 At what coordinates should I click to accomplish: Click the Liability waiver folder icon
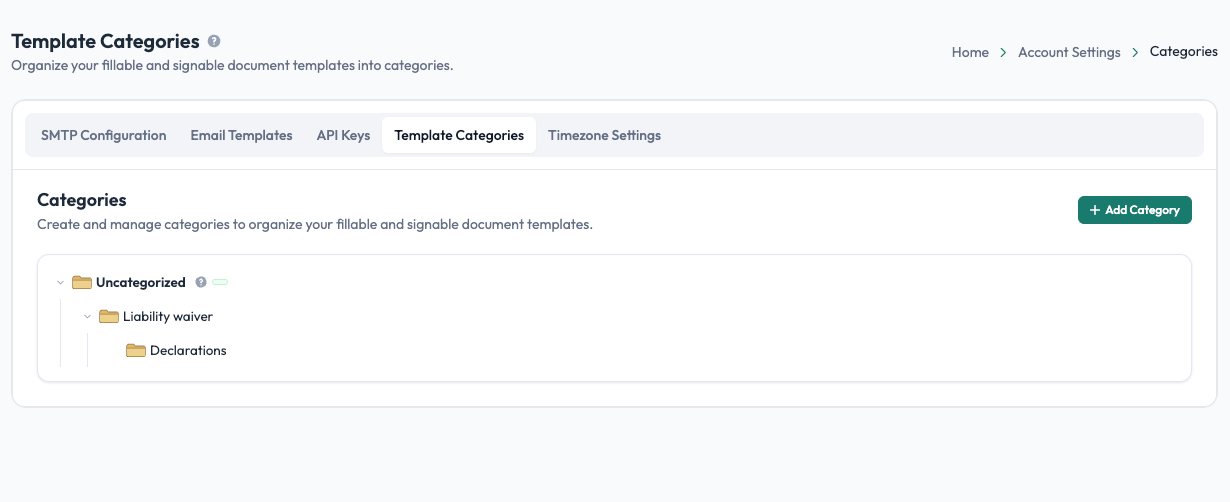[x=109, y=317]
